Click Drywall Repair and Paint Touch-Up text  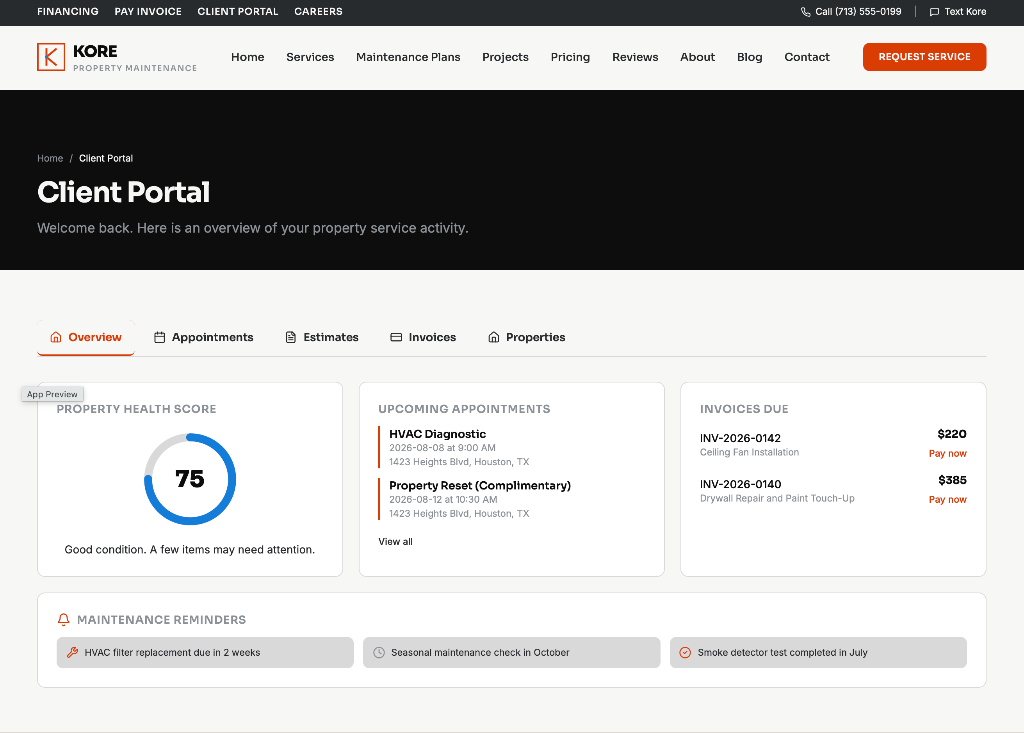(777, 498)
